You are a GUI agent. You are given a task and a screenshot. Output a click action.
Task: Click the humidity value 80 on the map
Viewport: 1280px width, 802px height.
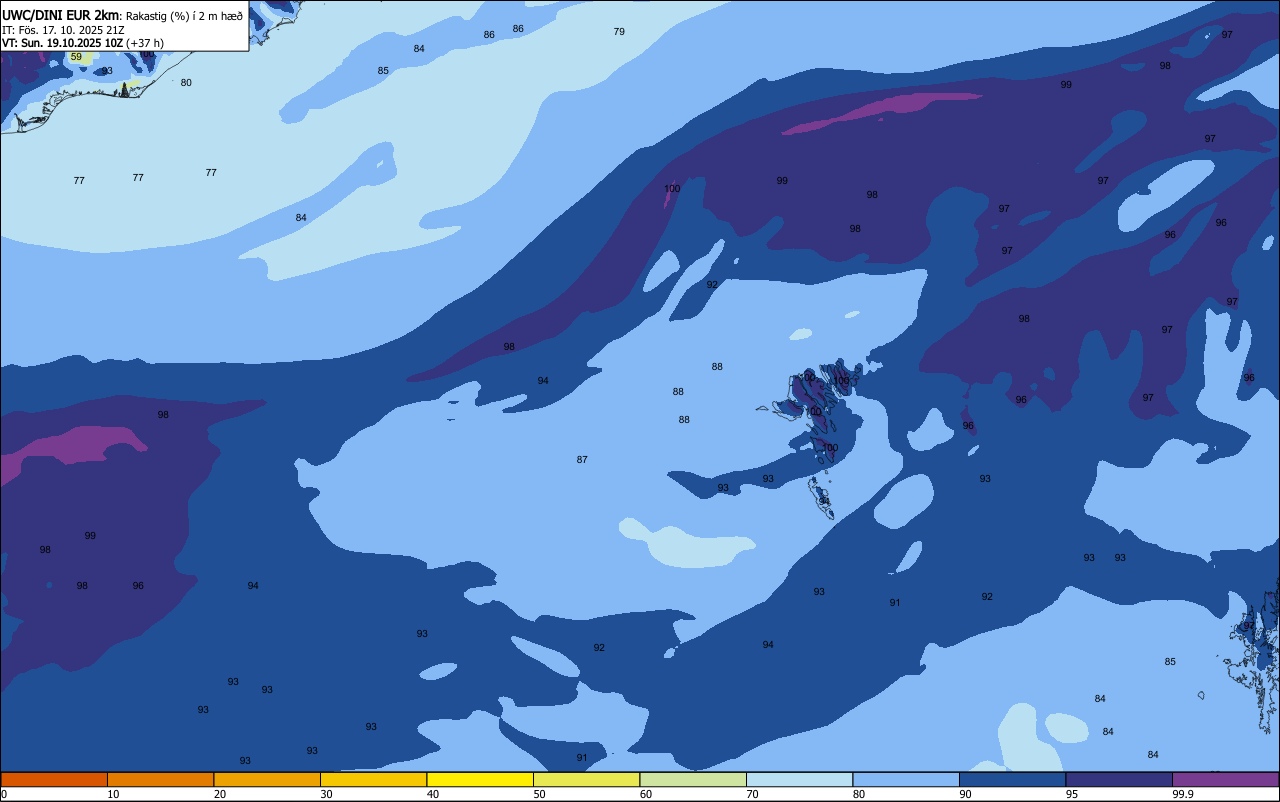186,83
